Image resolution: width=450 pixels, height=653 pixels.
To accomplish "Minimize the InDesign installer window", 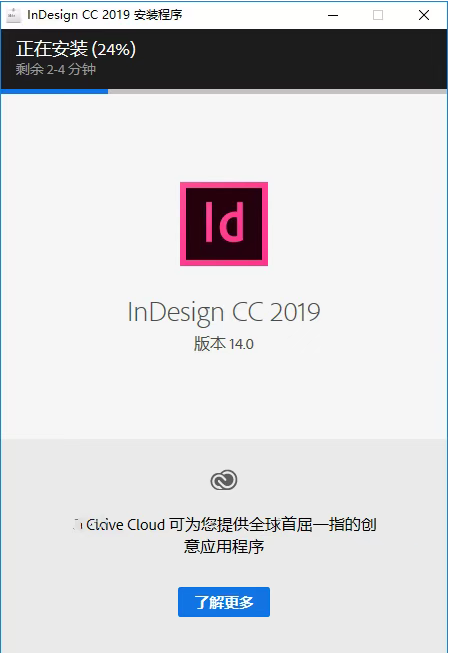I will 333,15.
